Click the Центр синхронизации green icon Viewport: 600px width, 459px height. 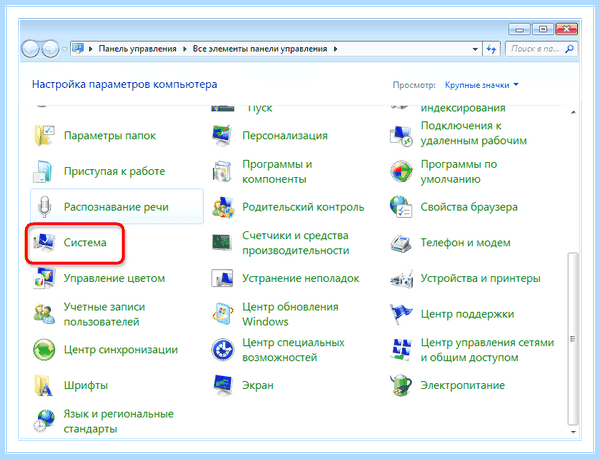click(x=44, y=350)
